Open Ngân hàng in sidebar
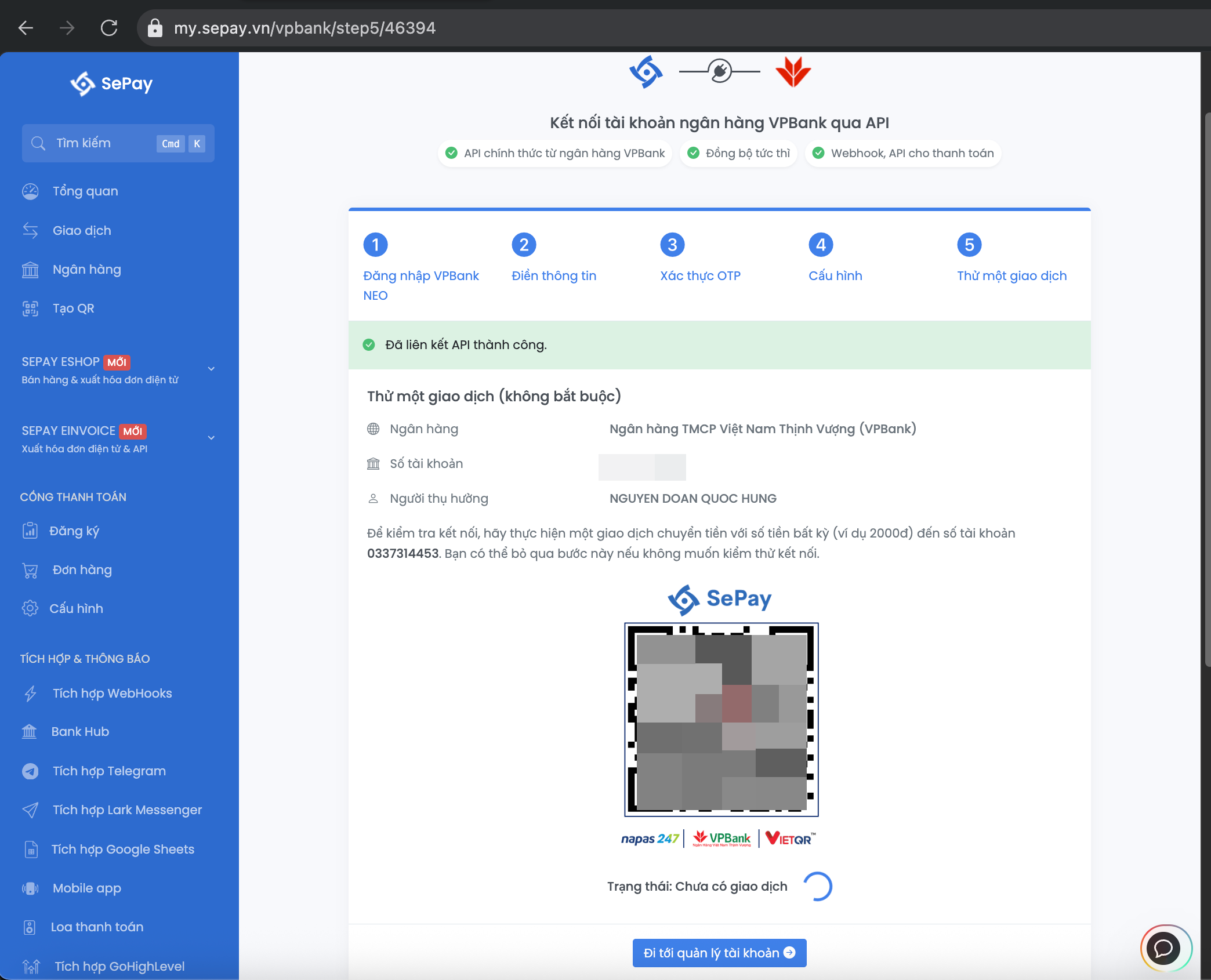Screen dimensions: 1211x980 coord(86,270)
